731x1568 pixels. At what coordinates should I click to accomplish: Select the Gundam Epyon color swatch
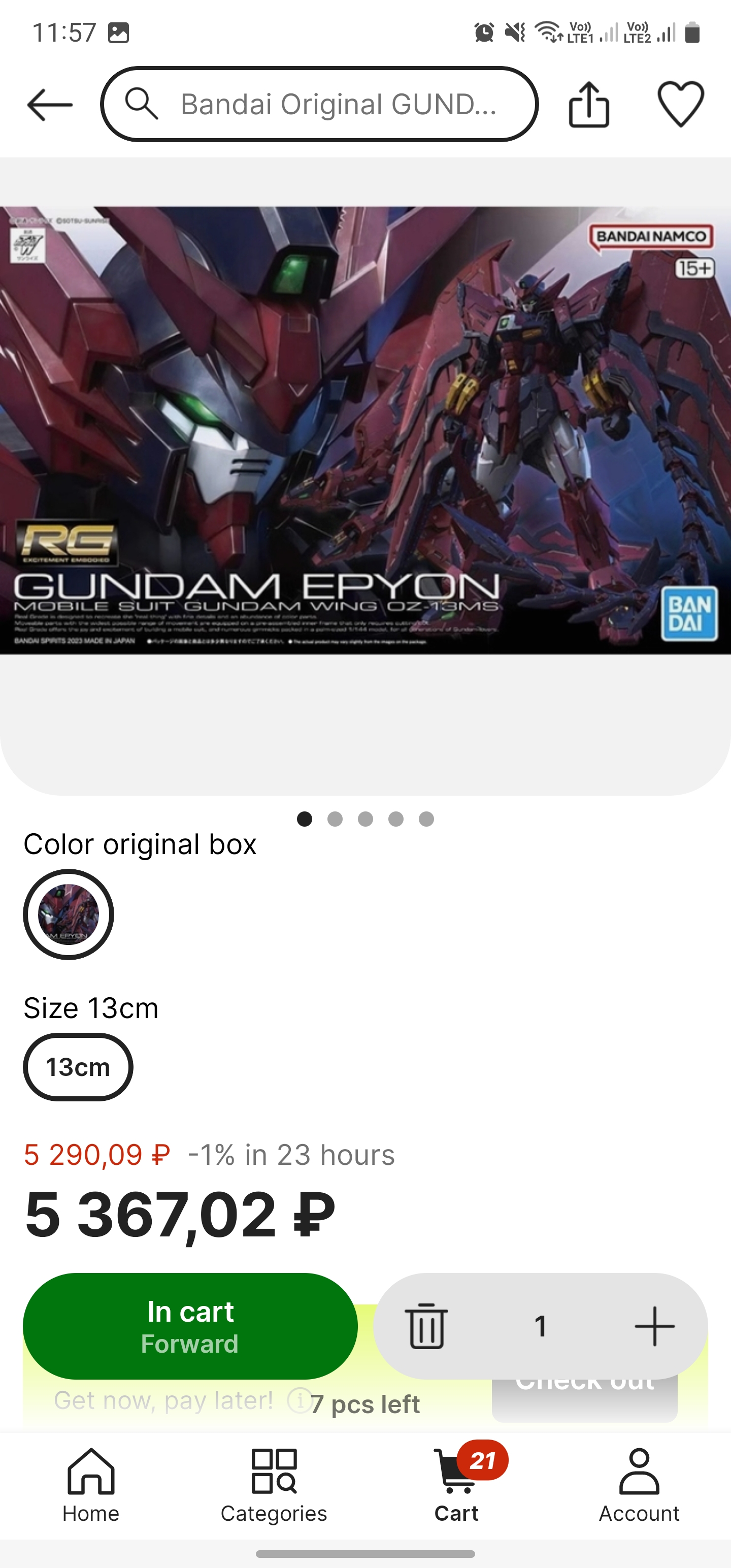68,913
